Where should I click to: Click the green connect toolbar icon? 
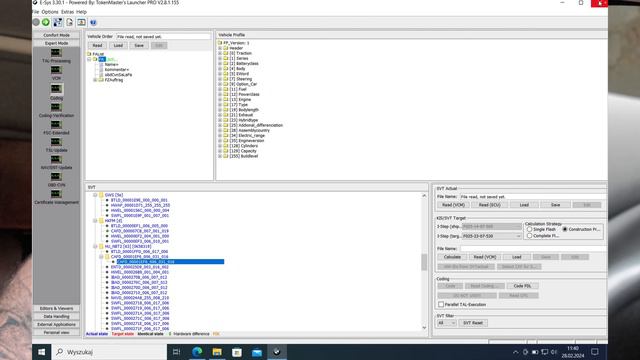coord(46,22)
